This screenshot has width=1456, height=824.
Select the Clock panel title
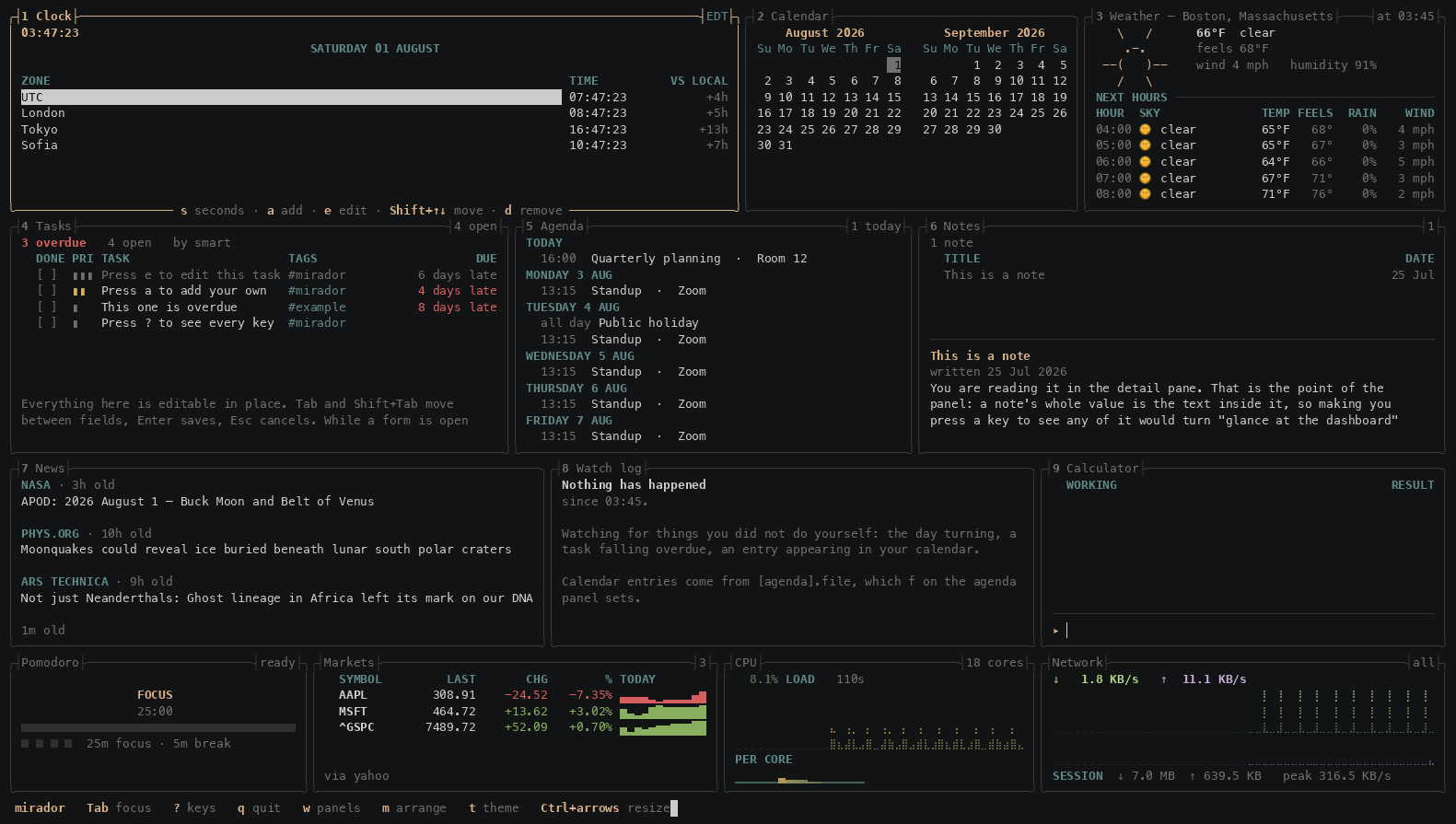47,17
